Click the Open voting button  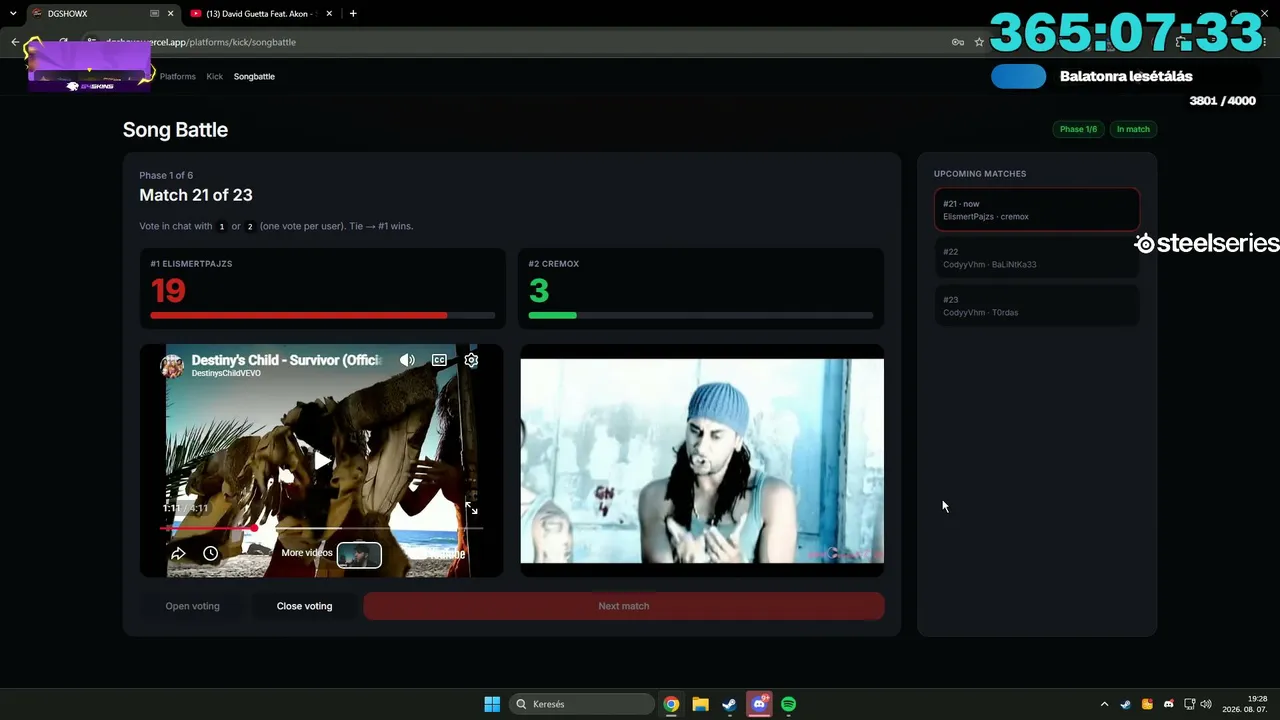[192, 606]
